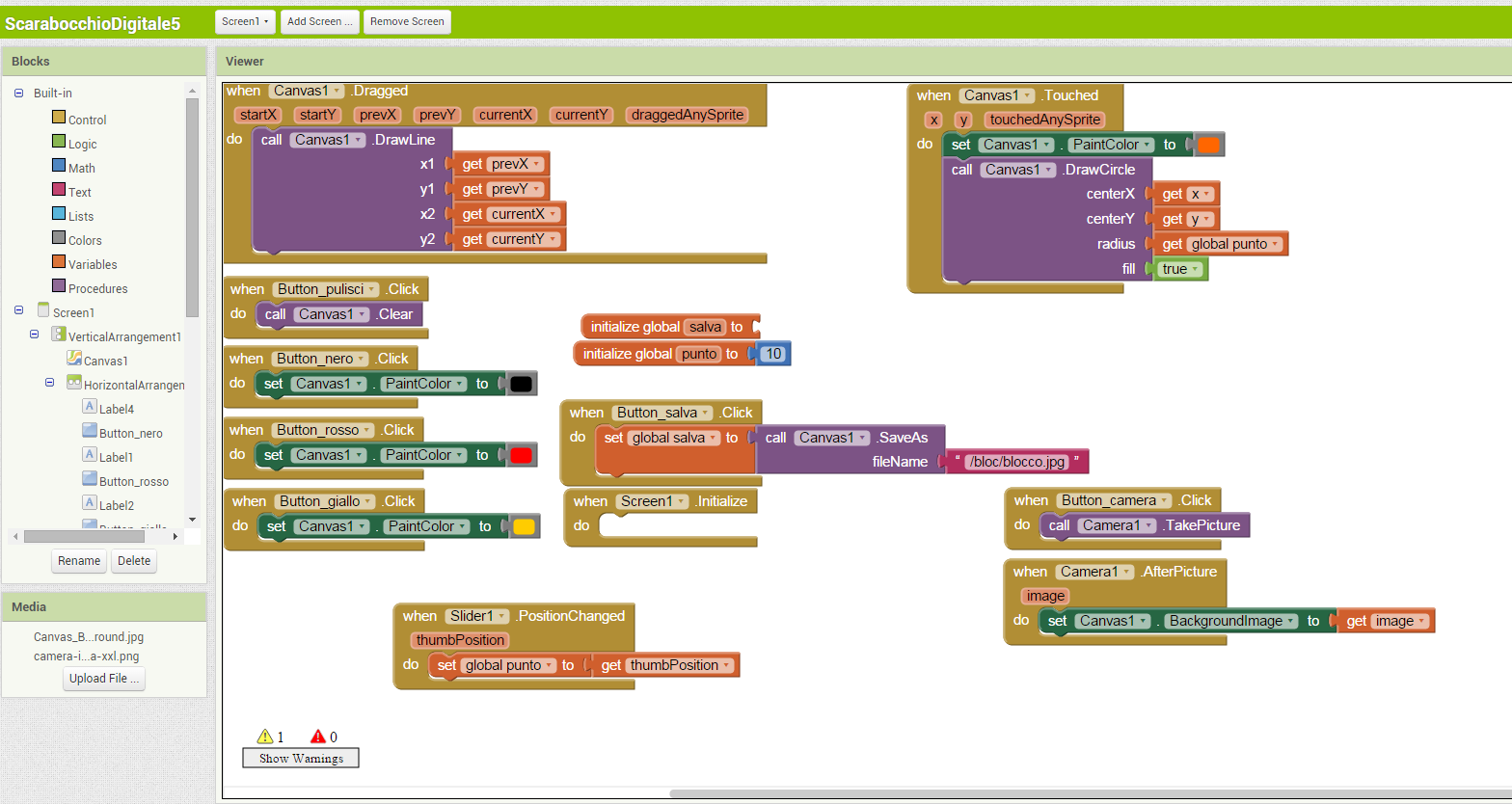This screenshot has height=804, width=1512.
Task: Collapse the Built-in tree node
Action: (19, 94)
